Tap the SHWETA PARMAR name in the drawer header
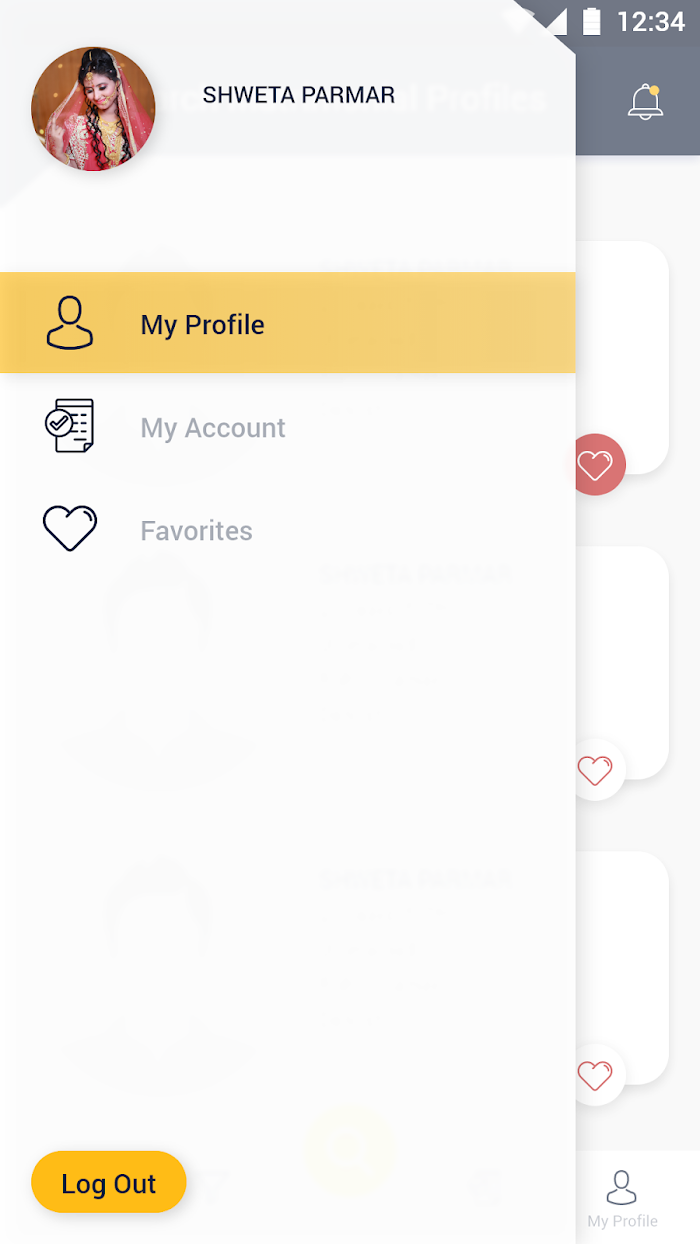 coord(299,95)
